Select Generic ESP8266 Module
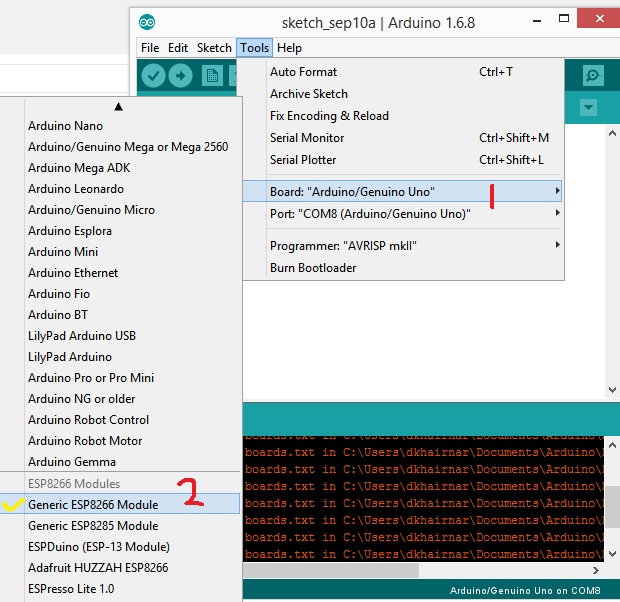 coord(120,504)
